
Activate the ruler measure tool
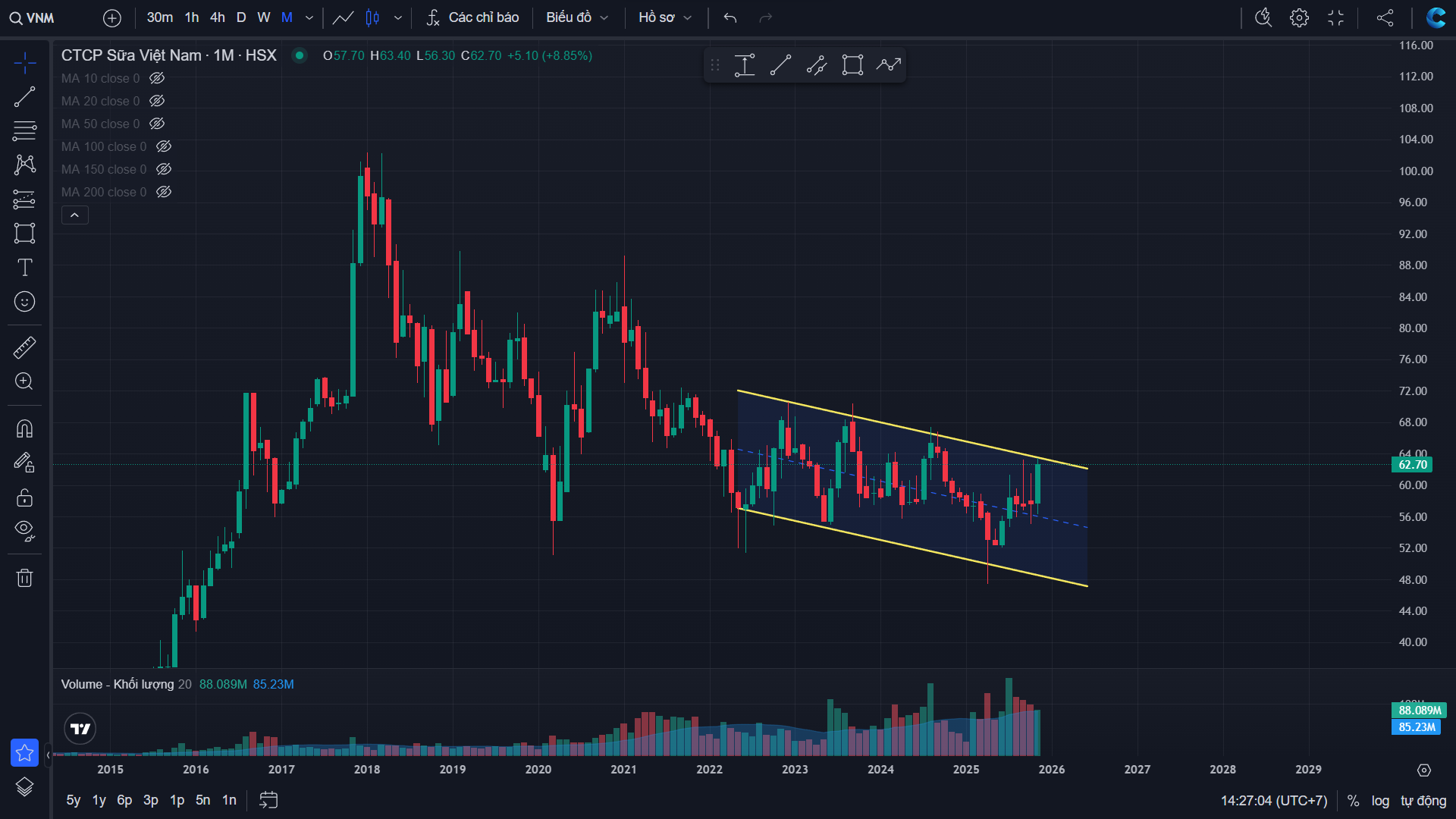[x=24, y=348]
